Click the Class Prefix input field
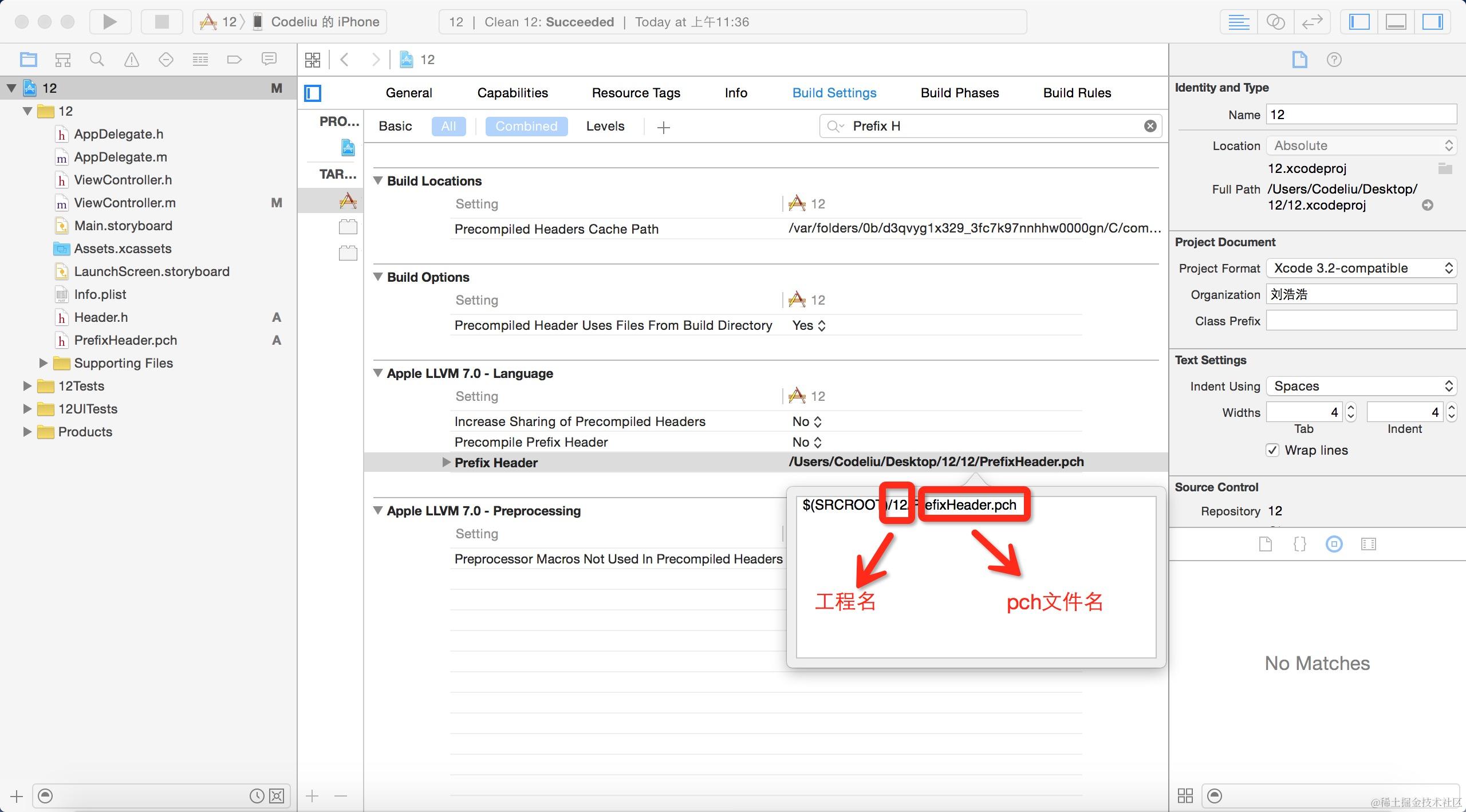 tap(1361, 321)
